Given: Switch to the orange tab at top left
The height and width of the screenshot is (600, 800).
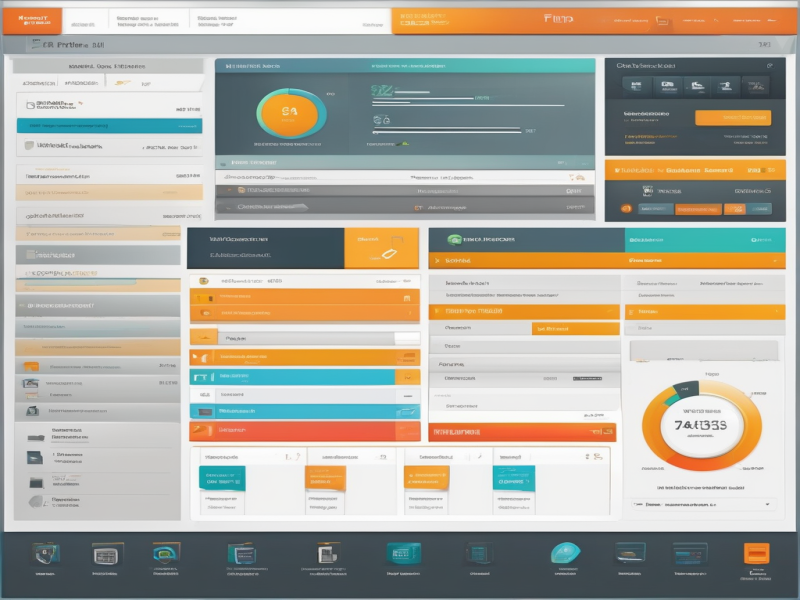Looking at the screenshot, I should coord(31,19).
